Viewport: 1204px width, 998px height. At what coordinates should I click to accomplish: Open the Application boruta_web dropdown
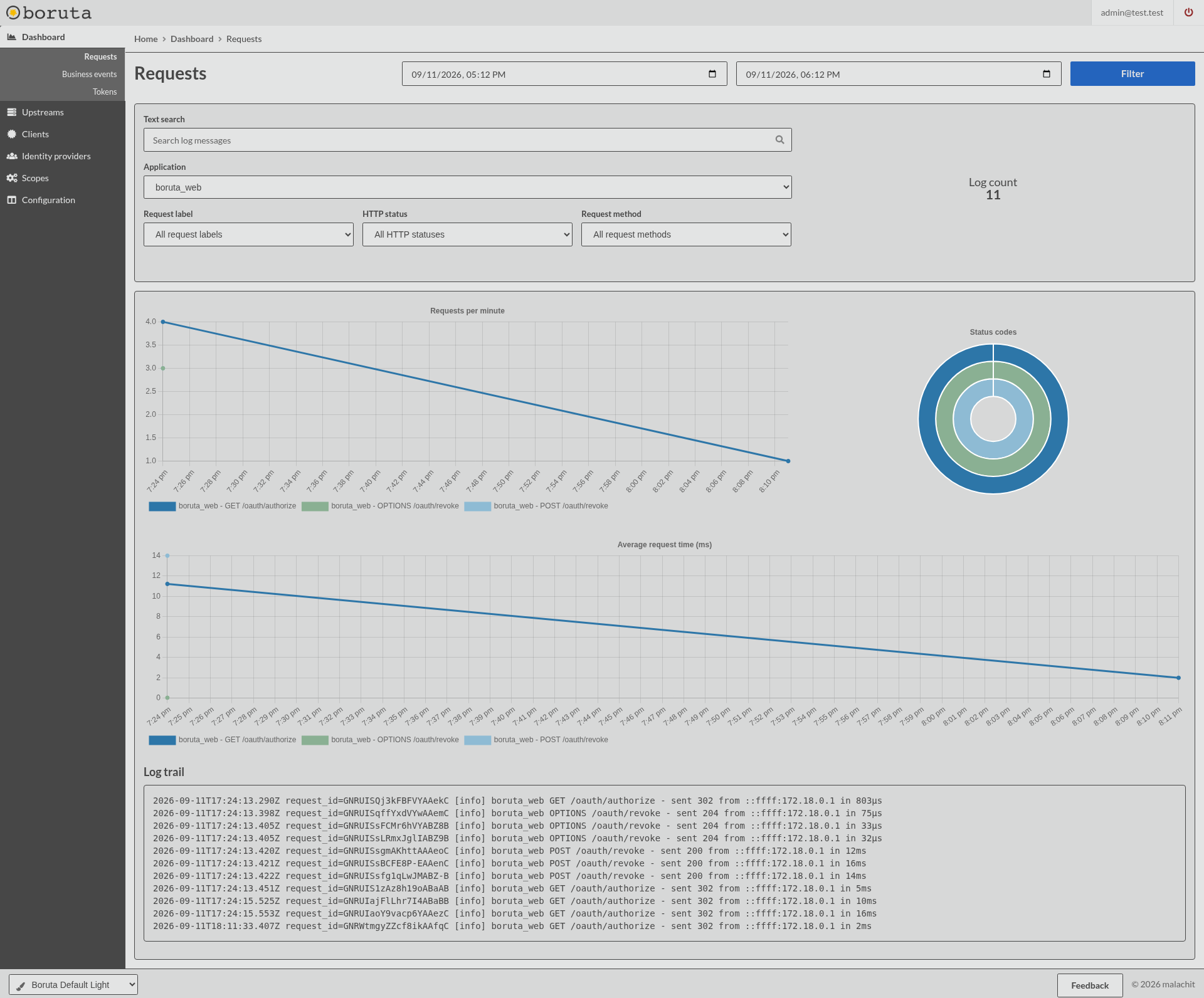[x=467, y=187]
